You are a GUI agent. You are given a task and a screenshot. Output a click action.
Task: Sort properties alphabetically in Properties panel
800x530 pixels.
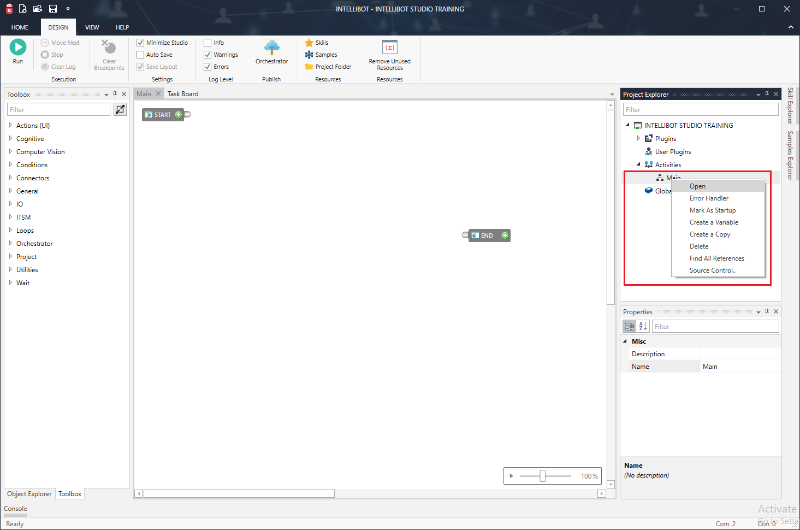643,326
